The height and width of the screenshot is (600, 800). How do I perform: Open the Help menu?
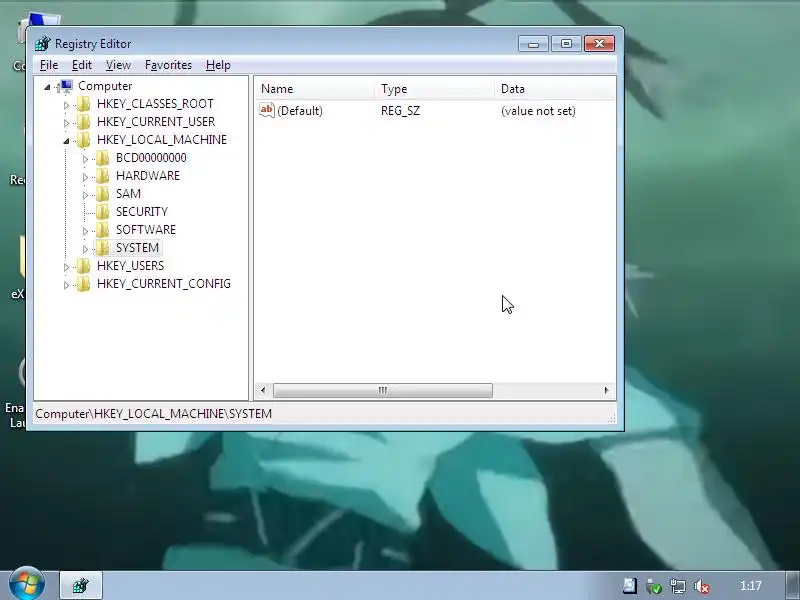pyautogui.click(x=218, y=65)
